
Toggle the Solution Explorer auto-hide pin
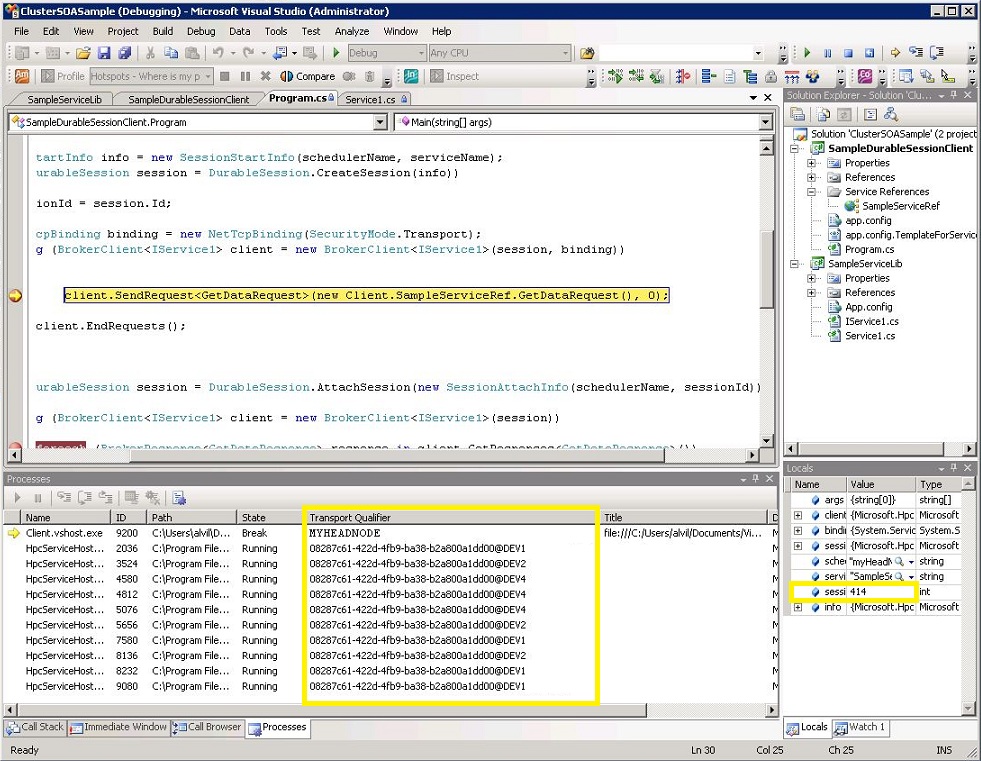952,96
